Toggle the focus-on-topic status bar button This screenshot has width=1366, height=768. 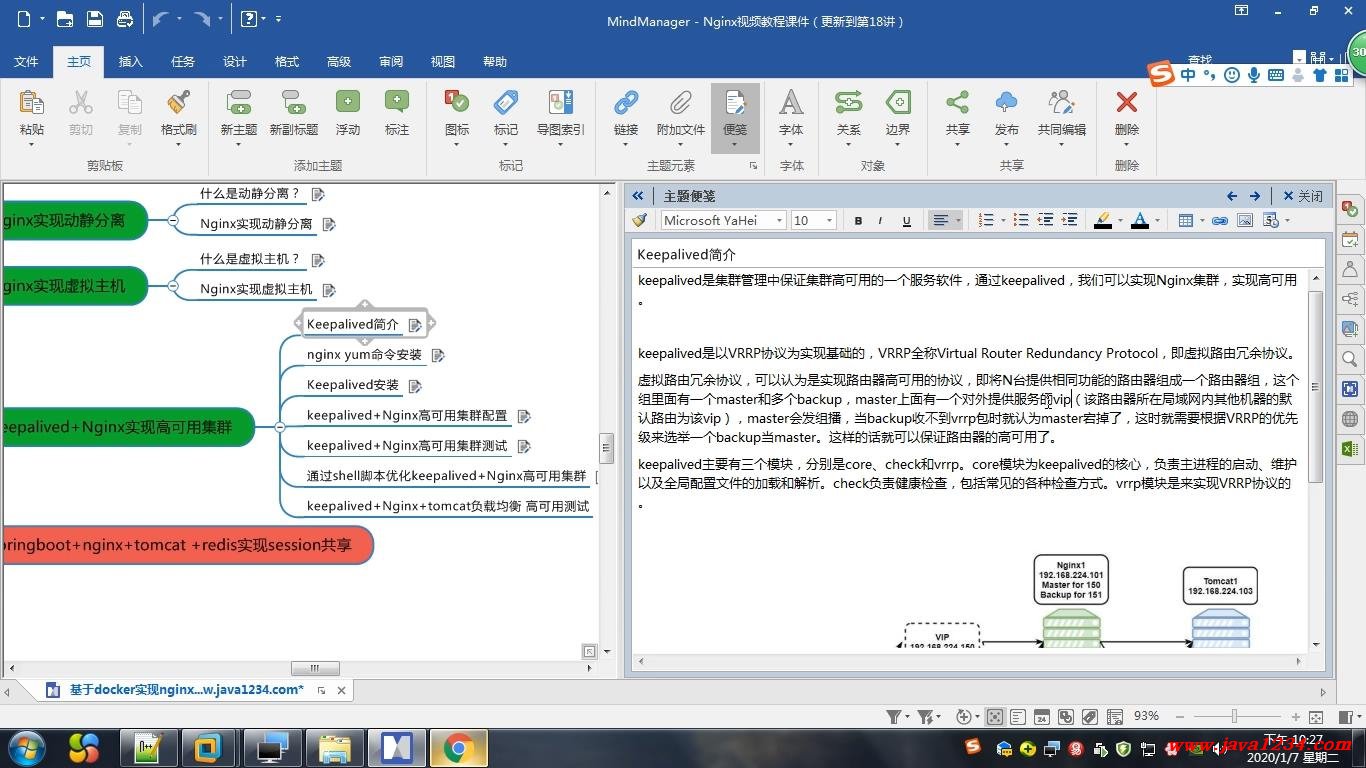tap(995, 717)
